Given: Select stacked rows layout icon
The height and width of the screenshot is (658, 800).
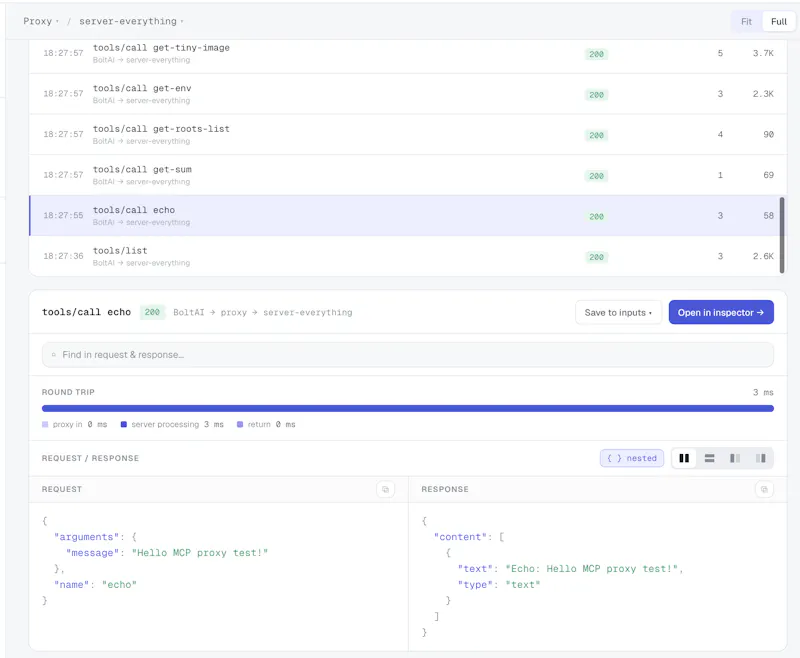Looking at the screenshot, I should tap(709, 458).
